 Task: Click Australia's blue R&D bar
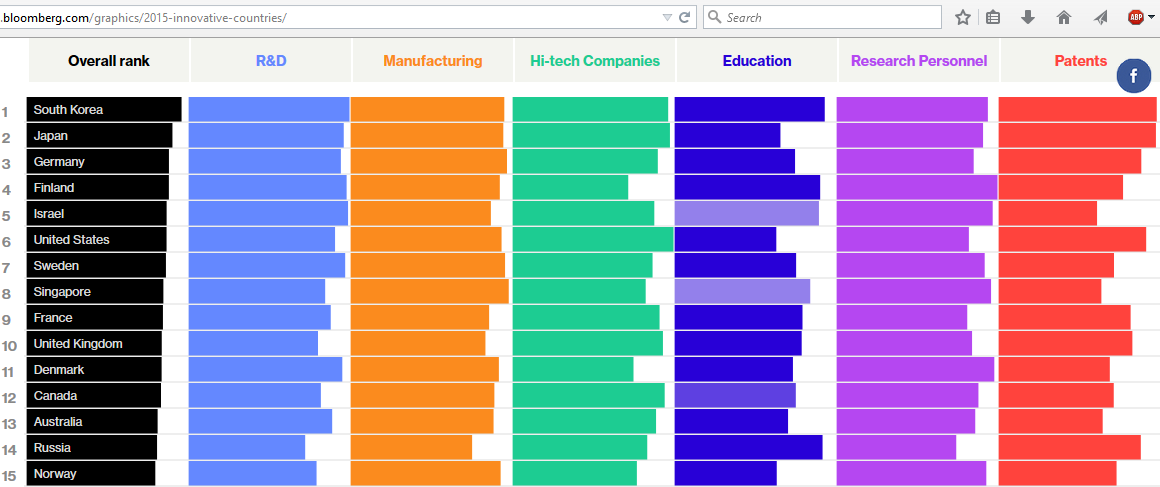(x=260, y=422)
